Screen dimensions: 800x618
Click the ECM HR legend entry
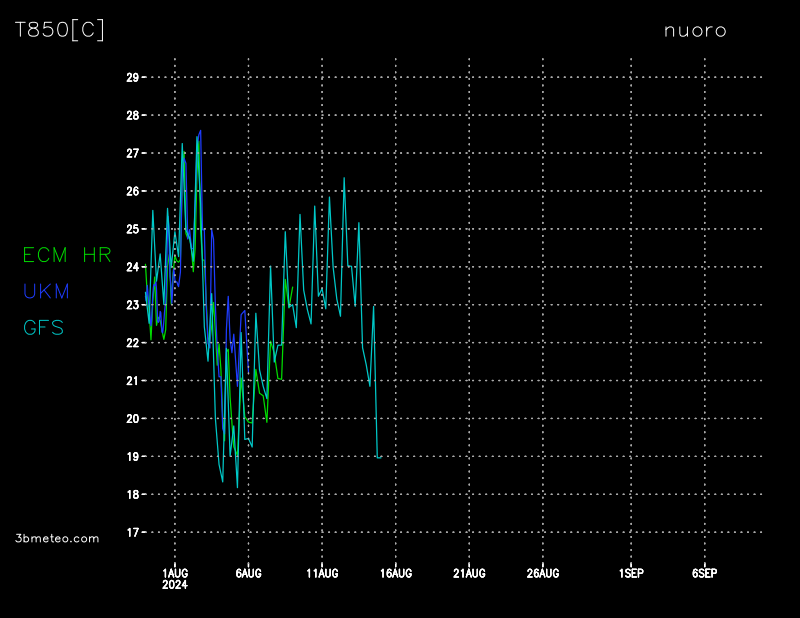pyautogui.click(x=67, y=255)
